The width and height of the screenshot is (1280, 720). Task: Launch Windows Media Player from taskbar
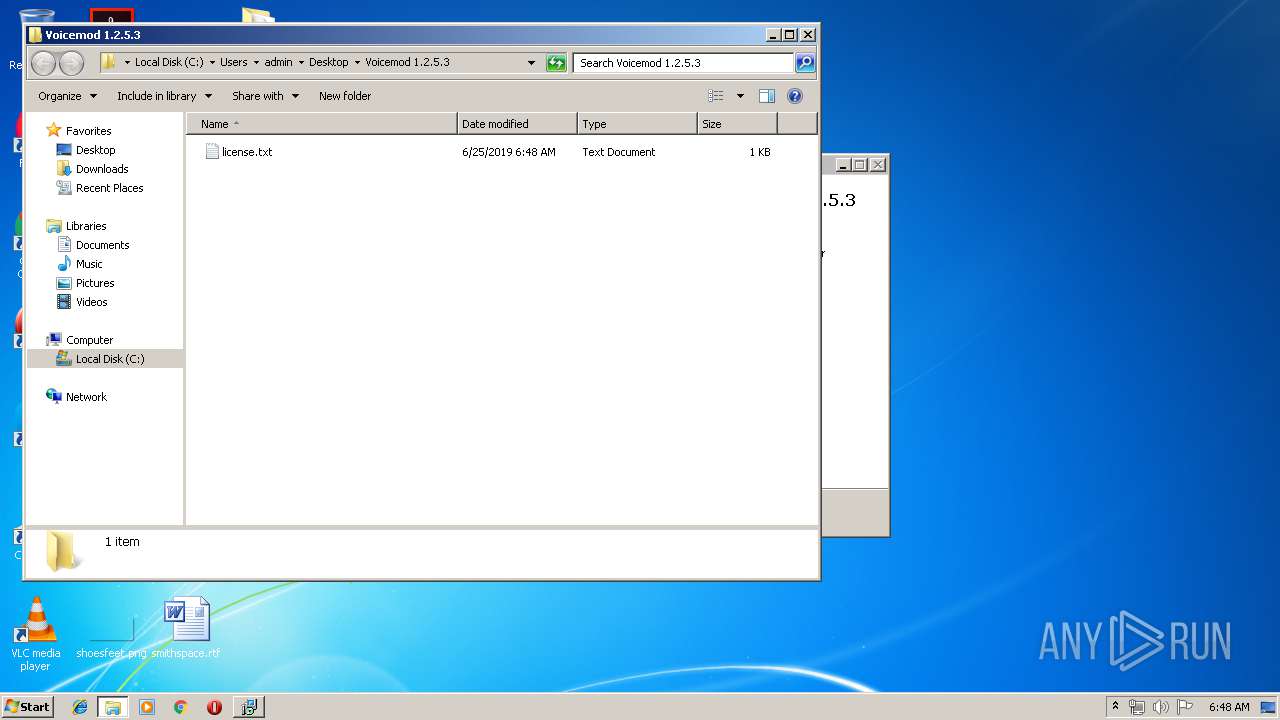[x=147, y=707]
